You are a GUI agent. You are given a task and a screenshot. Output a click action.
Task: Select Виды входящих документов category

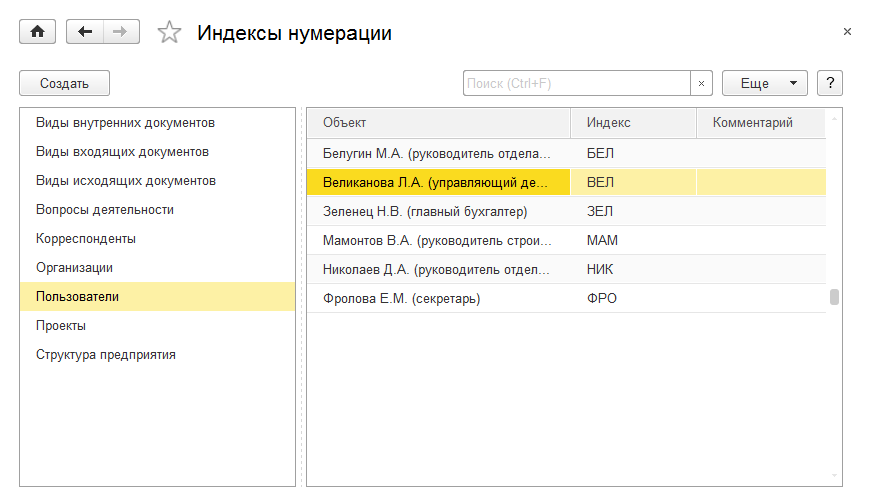click(122, 152)
